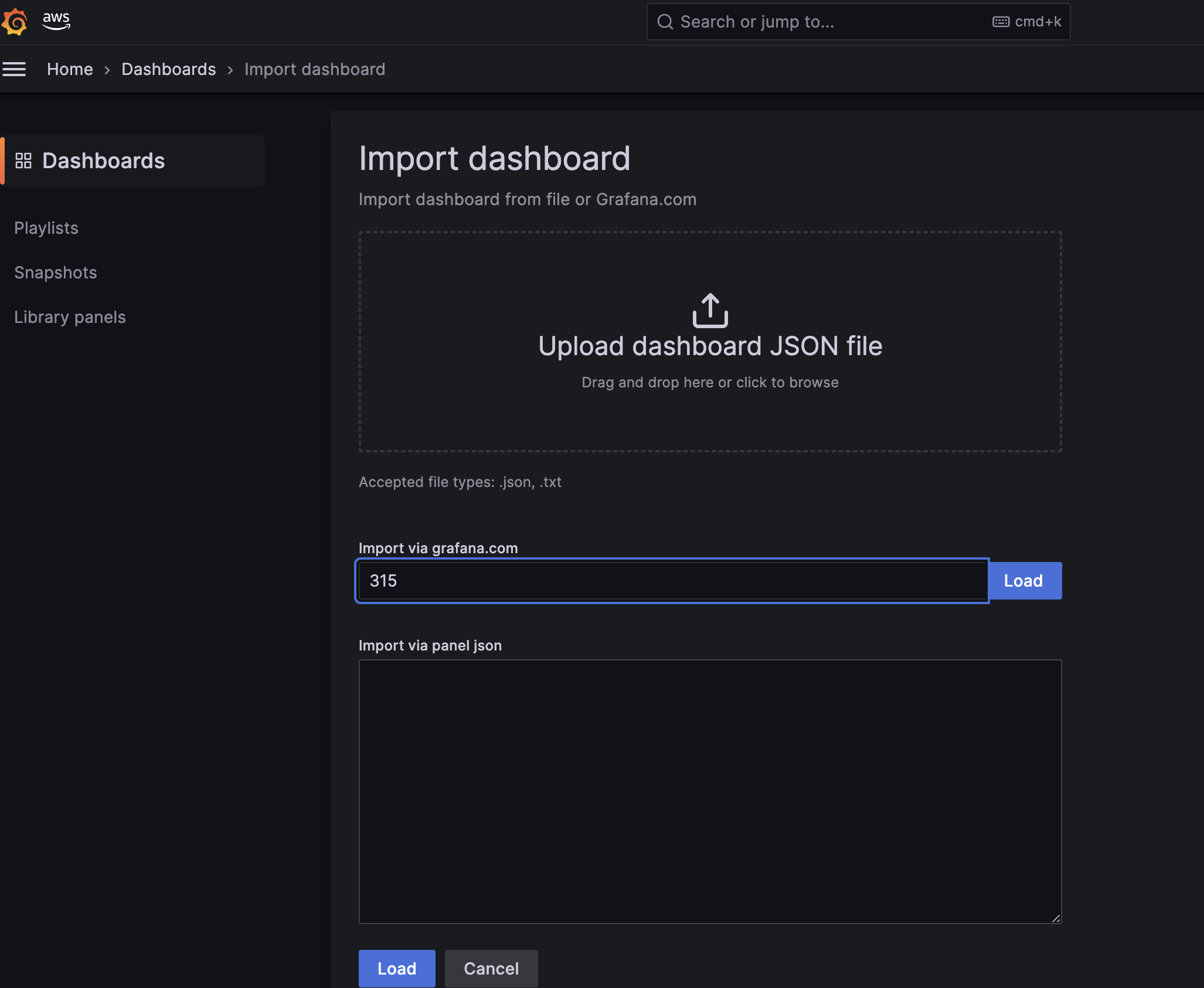Click the Library panels menu item
The image size is (1204, 988).
coord(70,317)
